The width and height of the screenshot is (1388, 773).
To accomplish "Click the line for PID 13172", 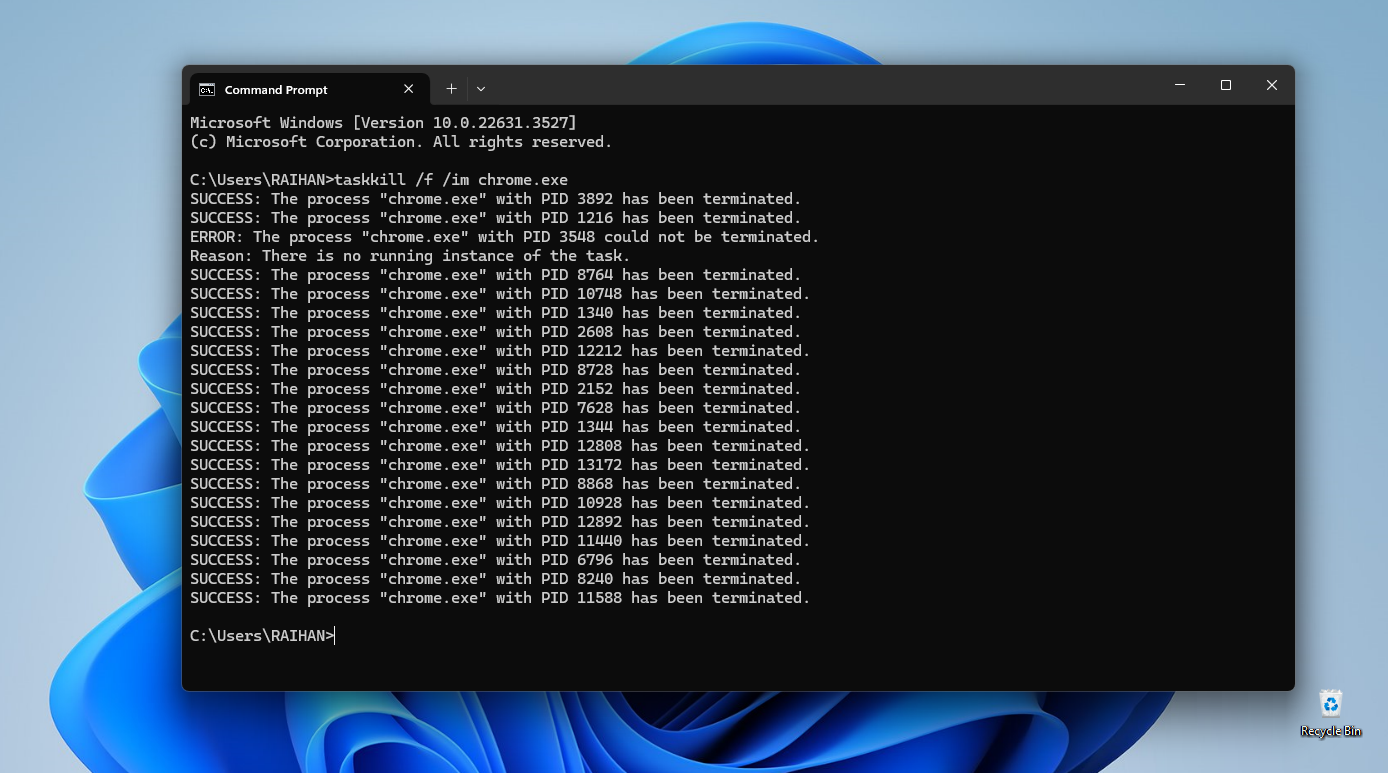I will tap(500, 465).
